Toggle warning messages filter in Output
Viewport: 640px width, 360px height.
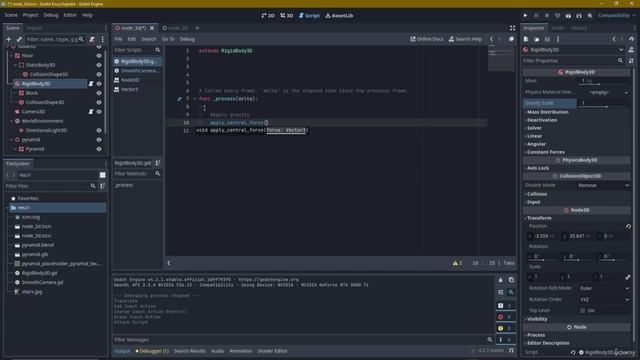pyautogui.click(x=505, y=328)
